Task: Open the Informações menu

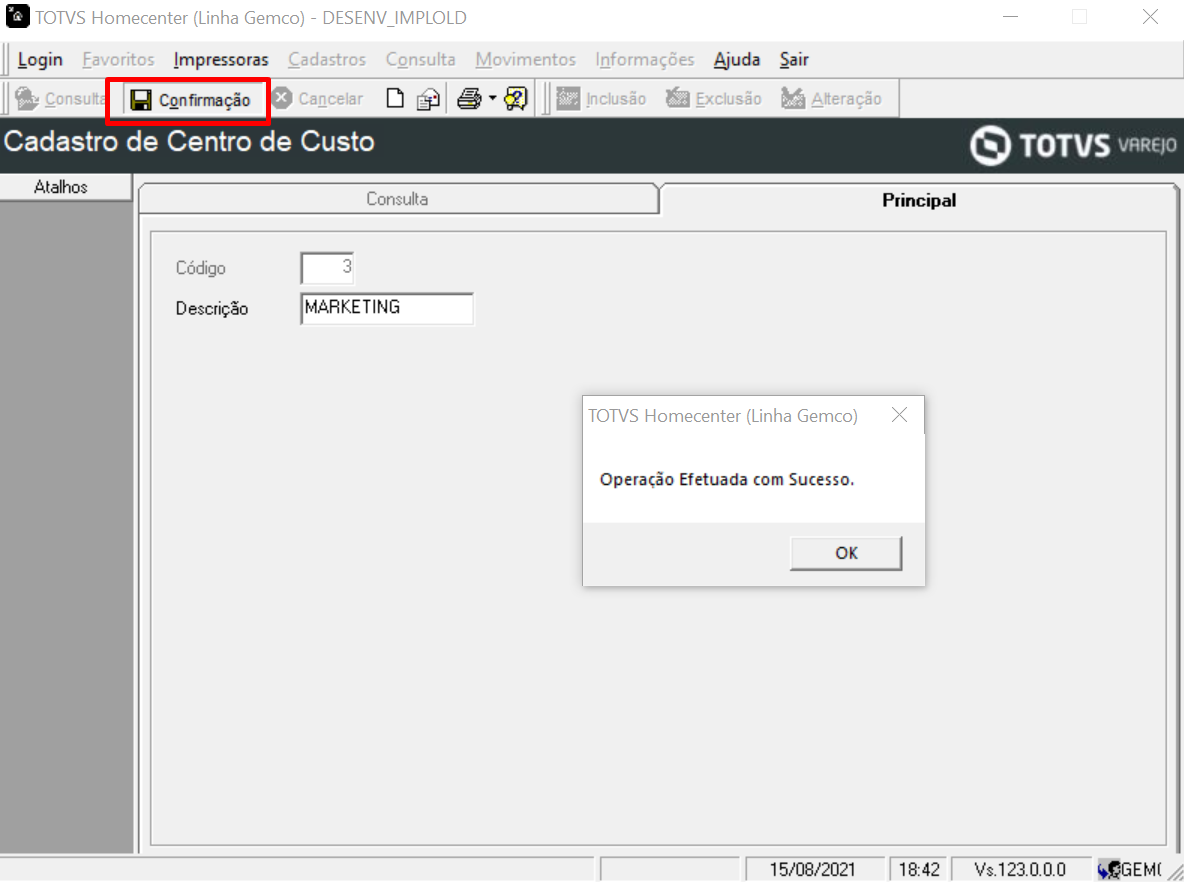Action: tap(644, 60)
